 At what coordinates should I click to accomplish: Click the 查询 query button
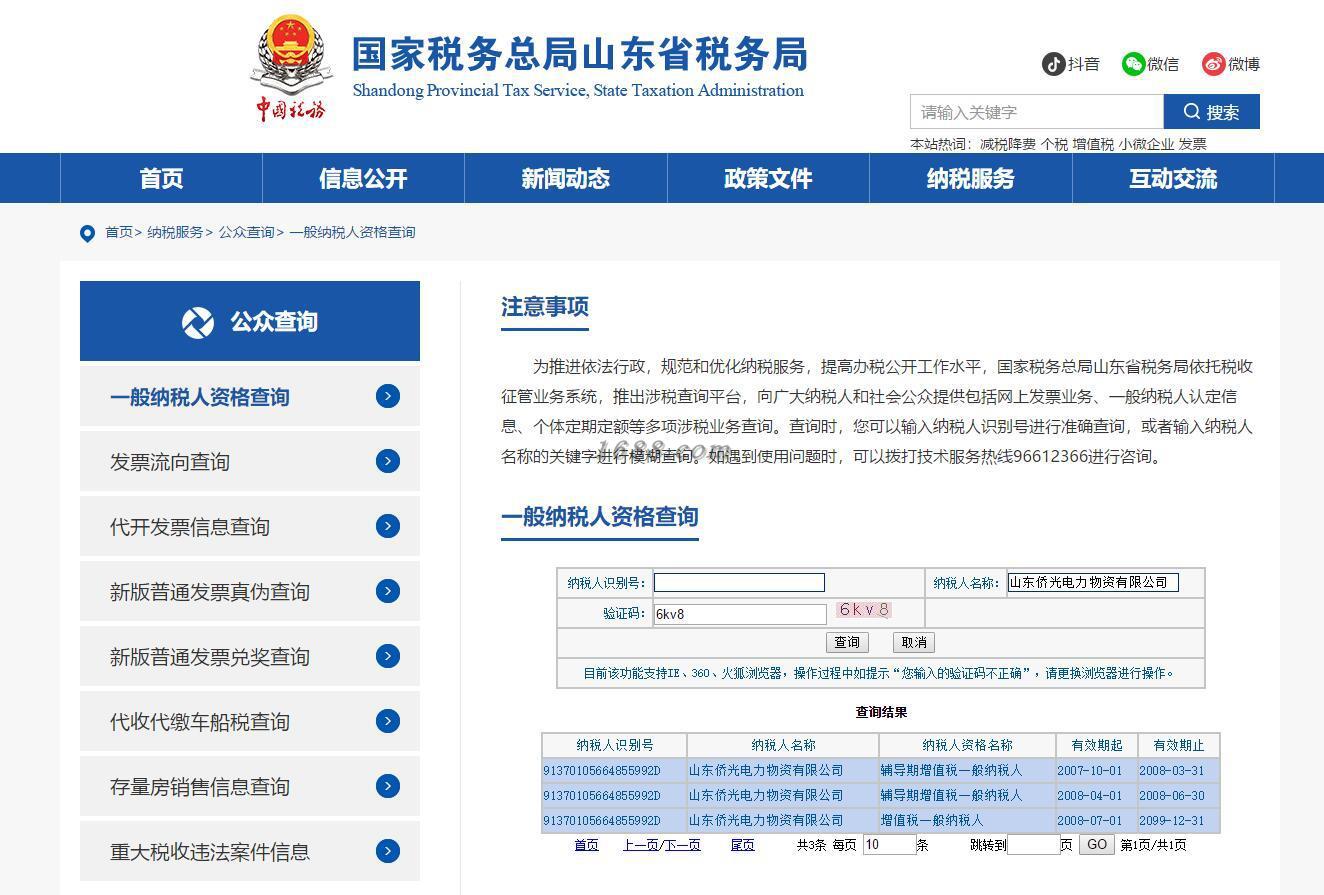point(847,642)
